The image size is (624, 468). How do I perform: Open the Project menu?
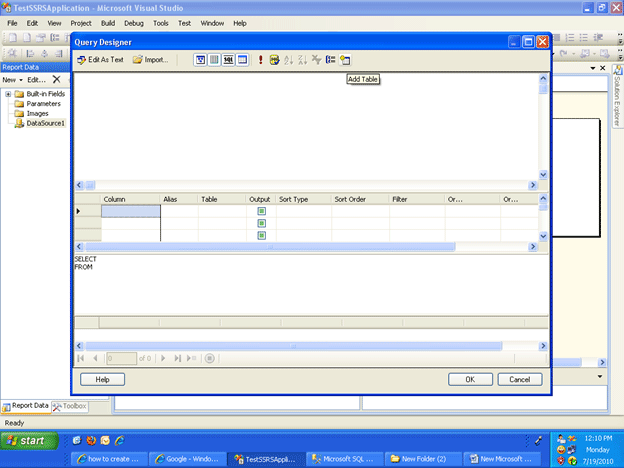pyautogui.click(x=81, y=23)
